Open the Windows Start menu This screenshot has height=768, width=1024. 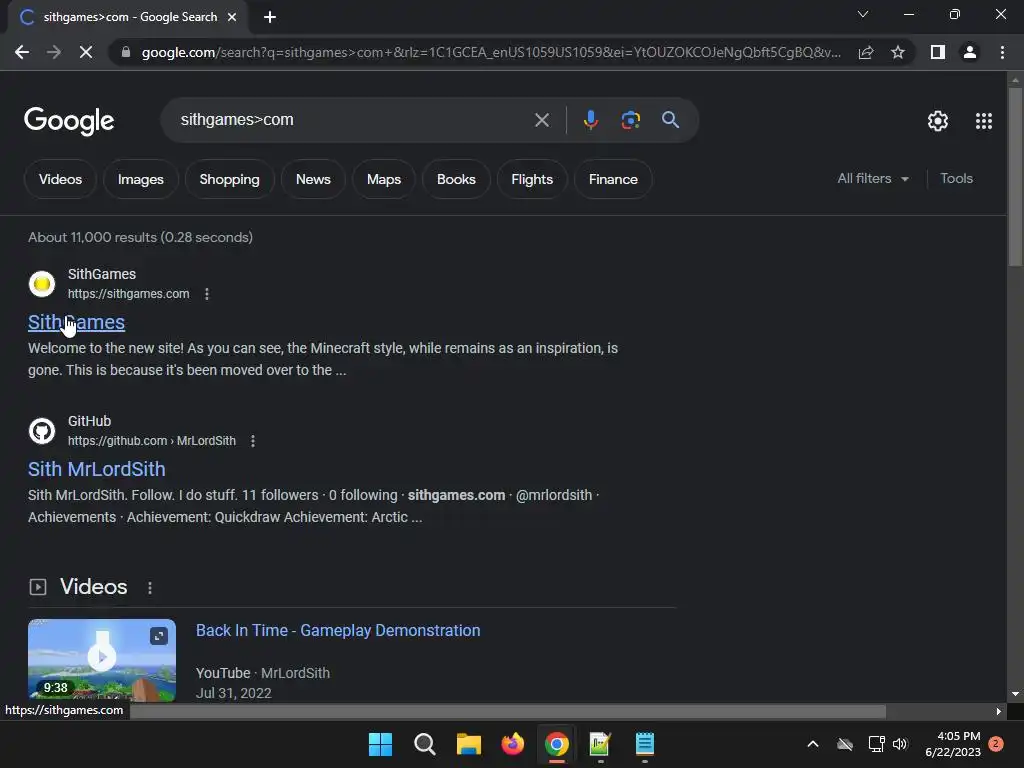pyautogui.click(x=380, y=744)
